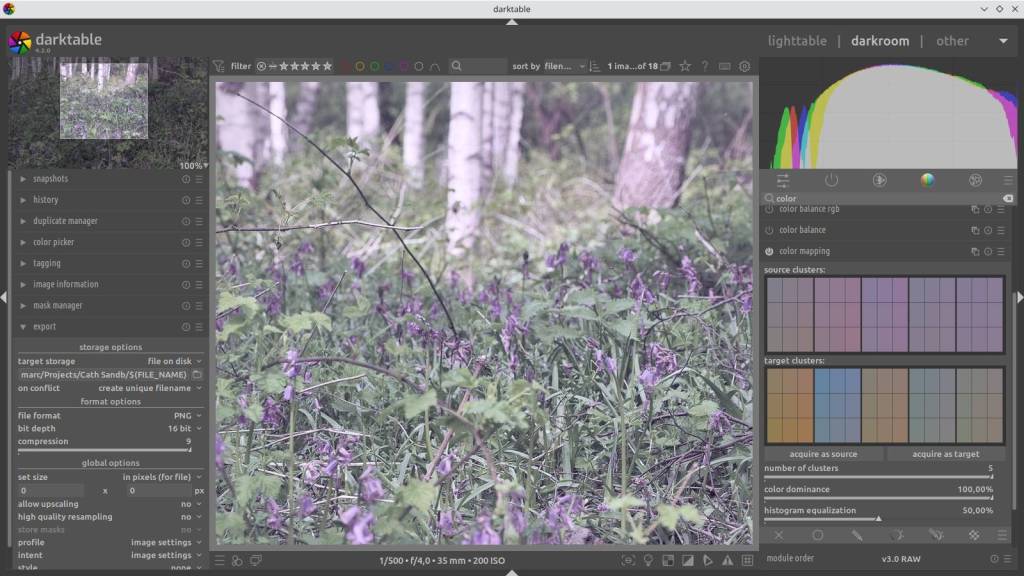
Task: Toggle softproofing icon
Action: (708, 560)
